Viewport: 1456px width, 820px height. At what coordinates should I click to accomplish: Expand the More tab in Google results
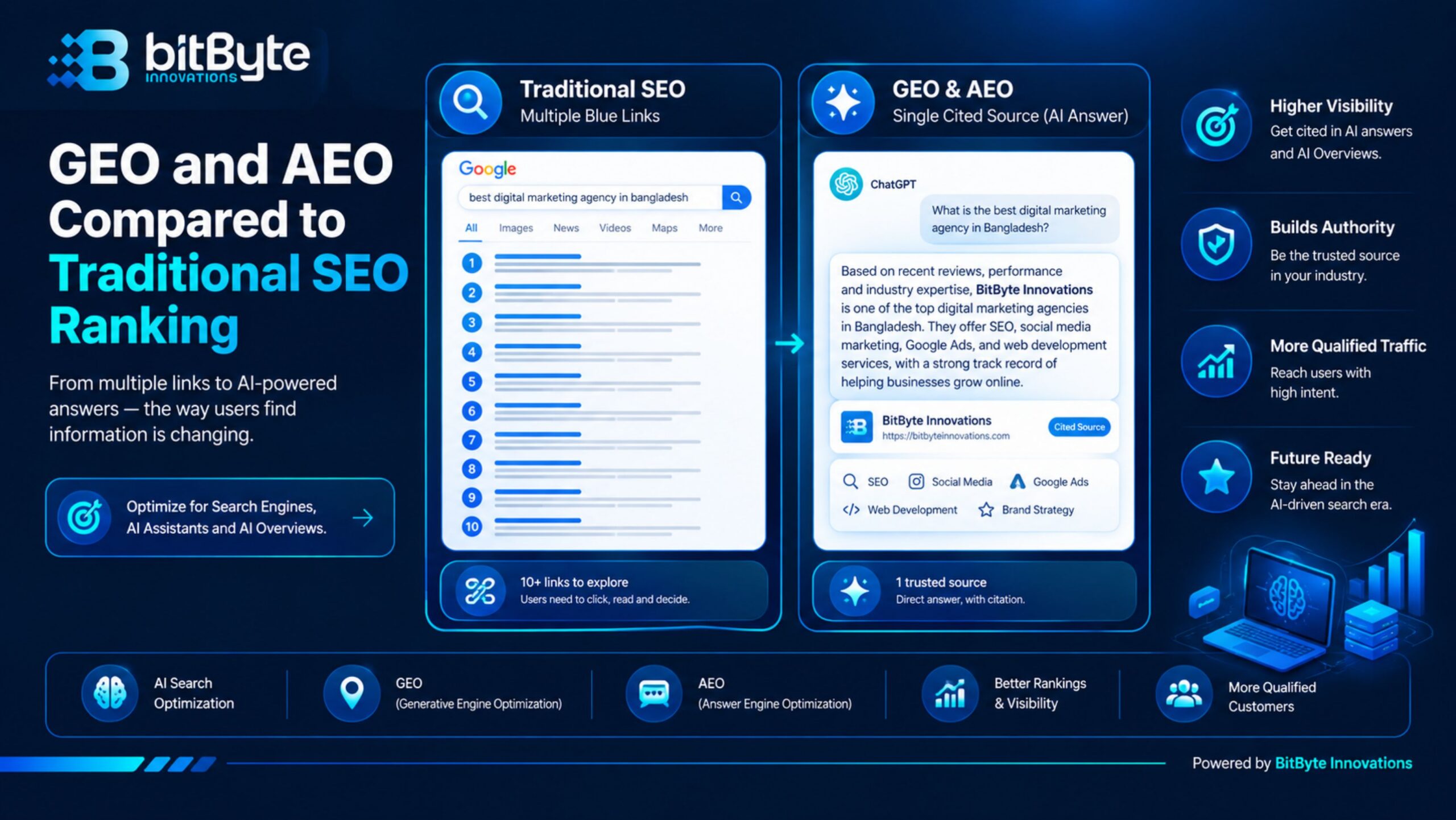coord(710,228)
